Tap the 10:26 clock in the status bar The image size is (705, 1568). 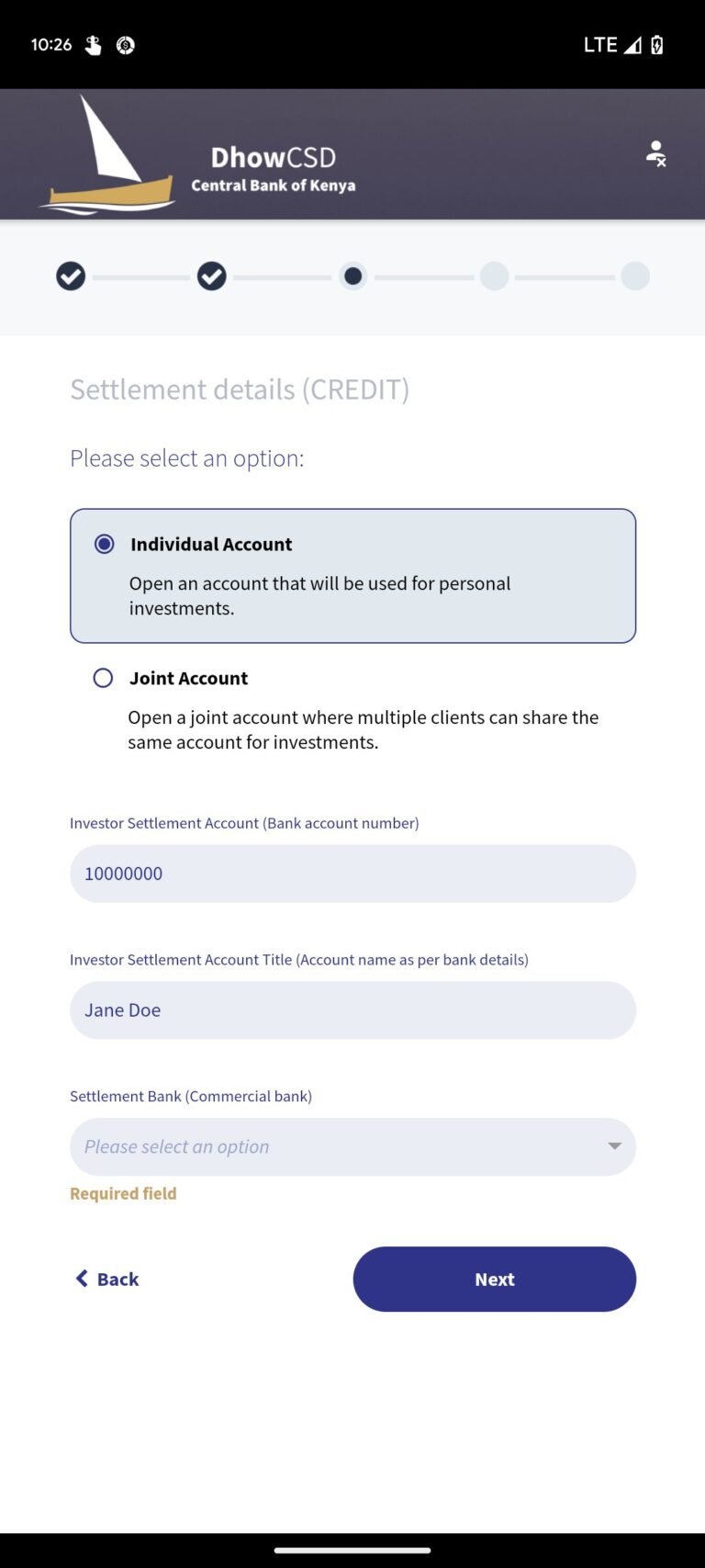(51, 44)
